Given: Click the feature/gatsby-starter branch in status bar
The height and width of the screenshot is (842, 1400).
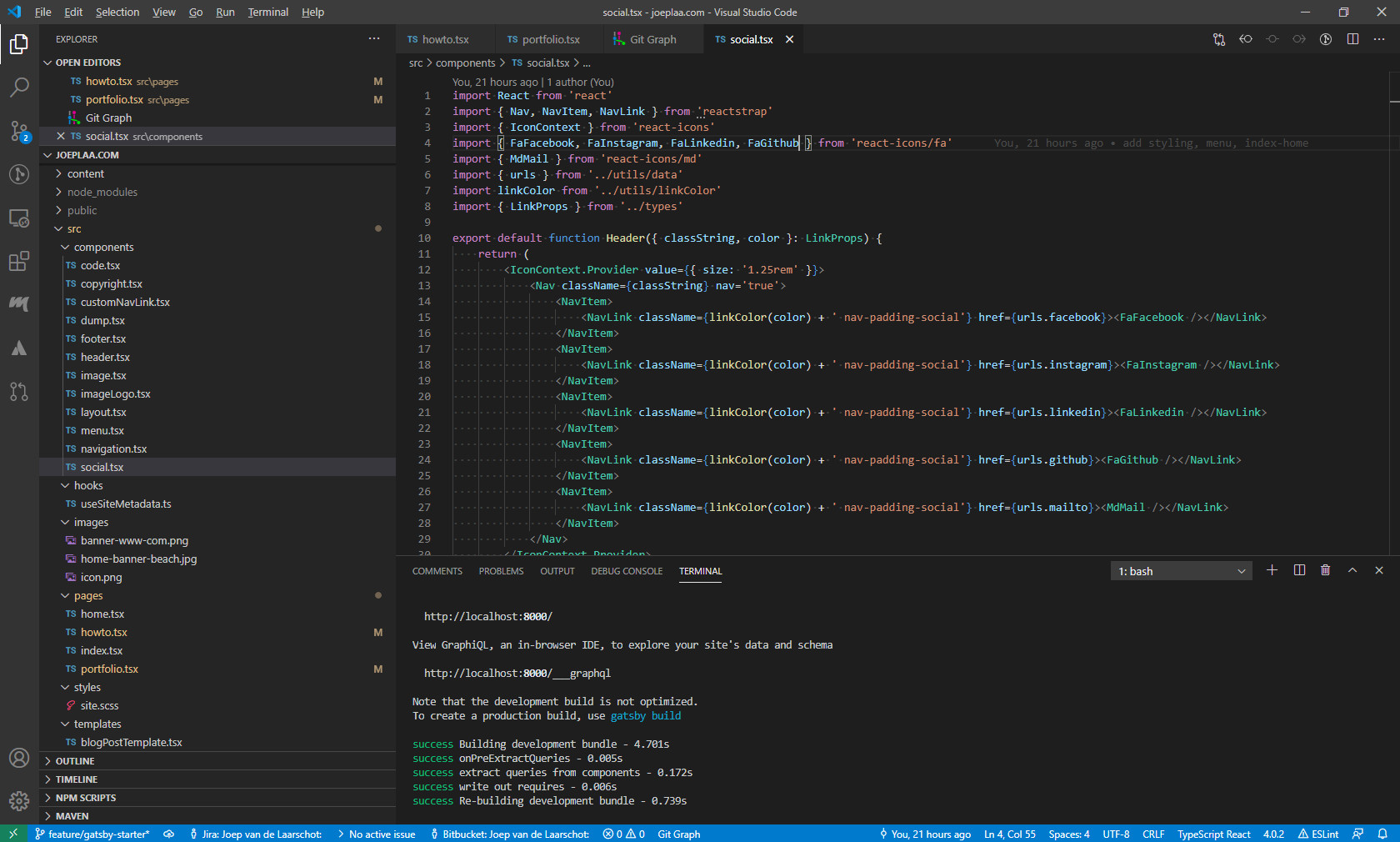Looking at the screenshot, I should [x=92, y=834].
